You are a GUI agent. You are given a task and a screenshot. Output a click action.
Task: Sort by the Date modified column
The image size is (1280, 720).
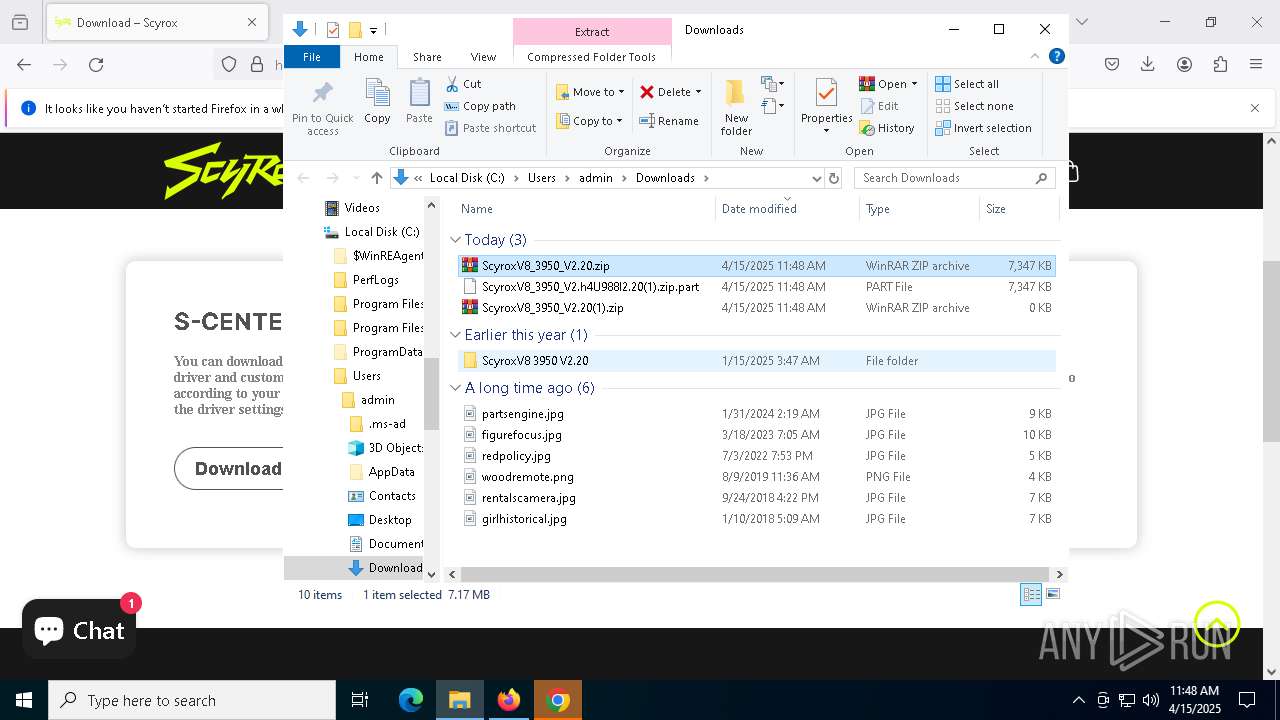pos(788,209)
